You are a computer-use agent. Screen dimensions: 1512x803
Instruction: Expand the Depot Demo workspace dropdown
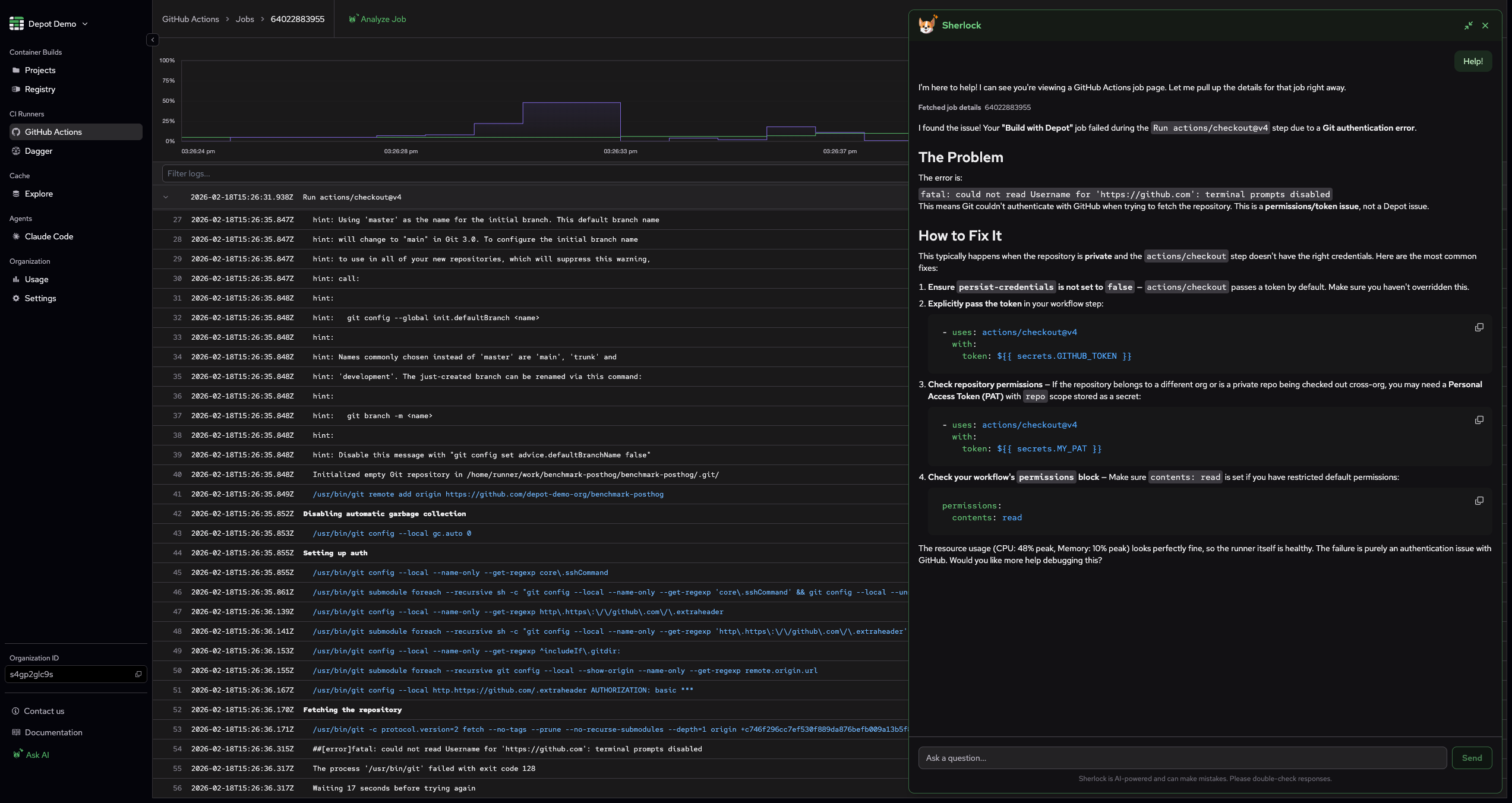pos(85,24)
